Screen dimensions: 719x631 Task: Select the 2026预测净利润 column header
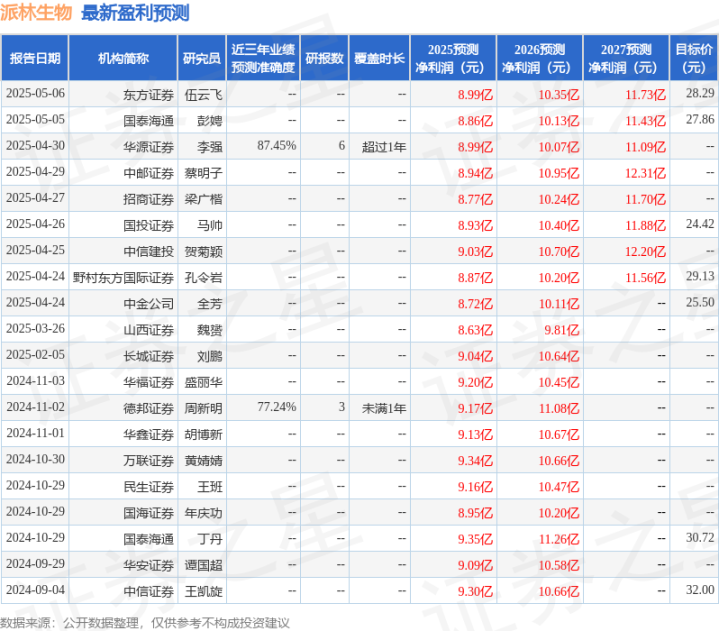coord(540,58)
